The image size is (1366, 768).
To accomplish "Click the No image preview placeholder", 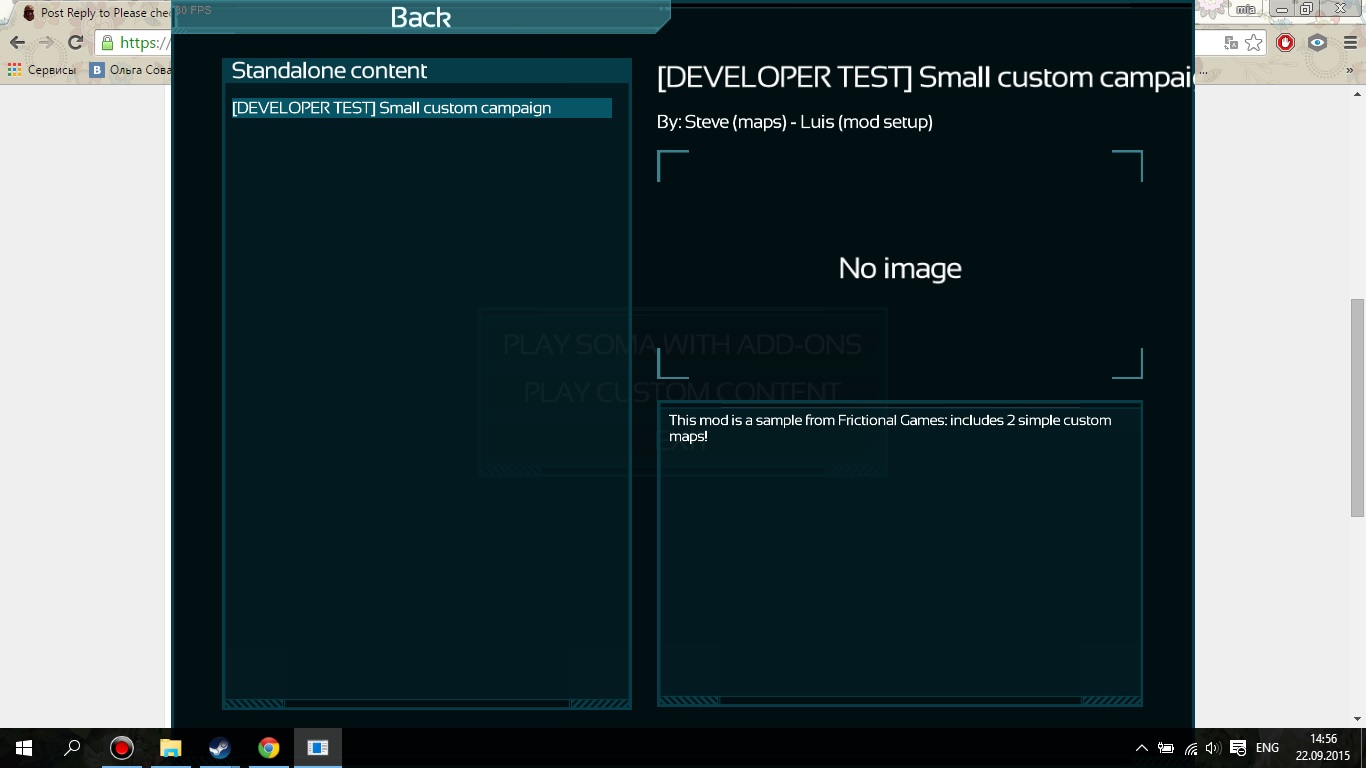I will point(899,267).
